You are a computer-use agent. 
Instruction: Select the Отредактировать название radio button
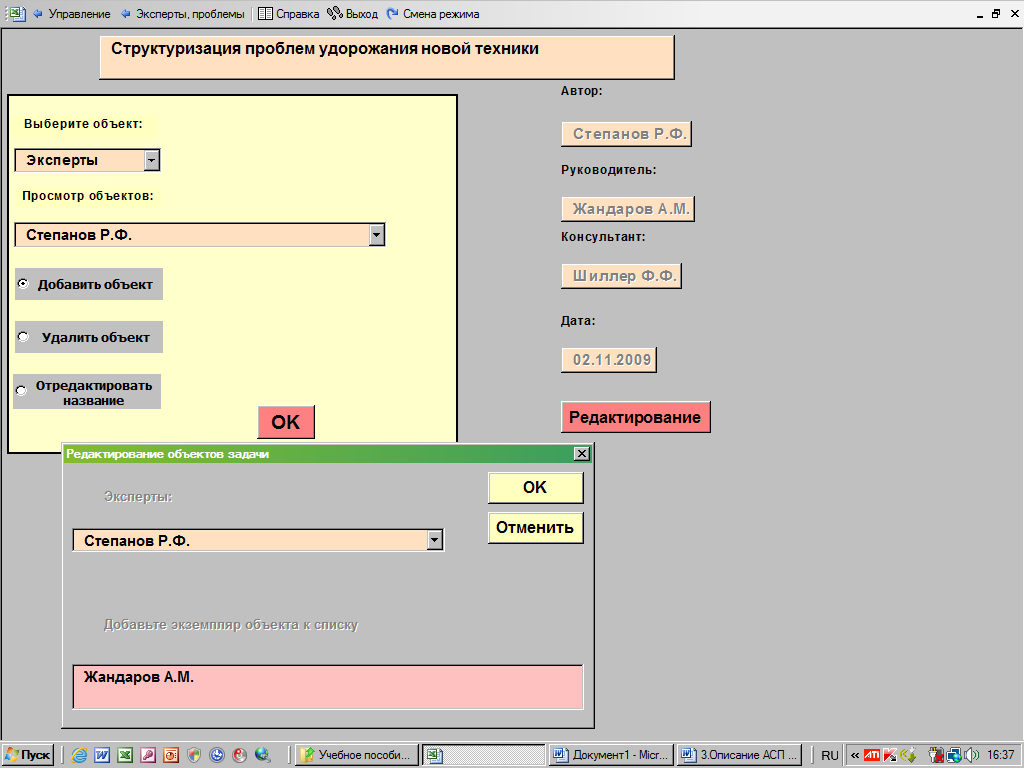point(22,391)
